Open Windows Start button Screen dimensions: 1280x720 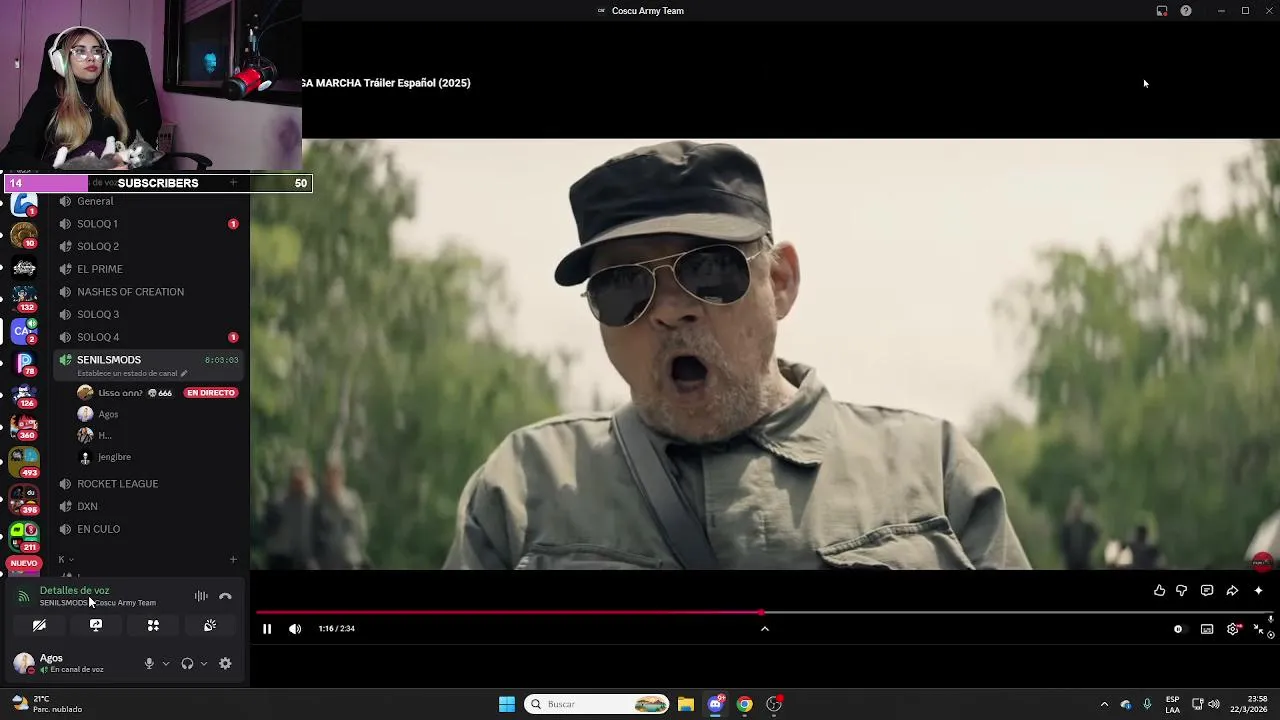[507, 704]
